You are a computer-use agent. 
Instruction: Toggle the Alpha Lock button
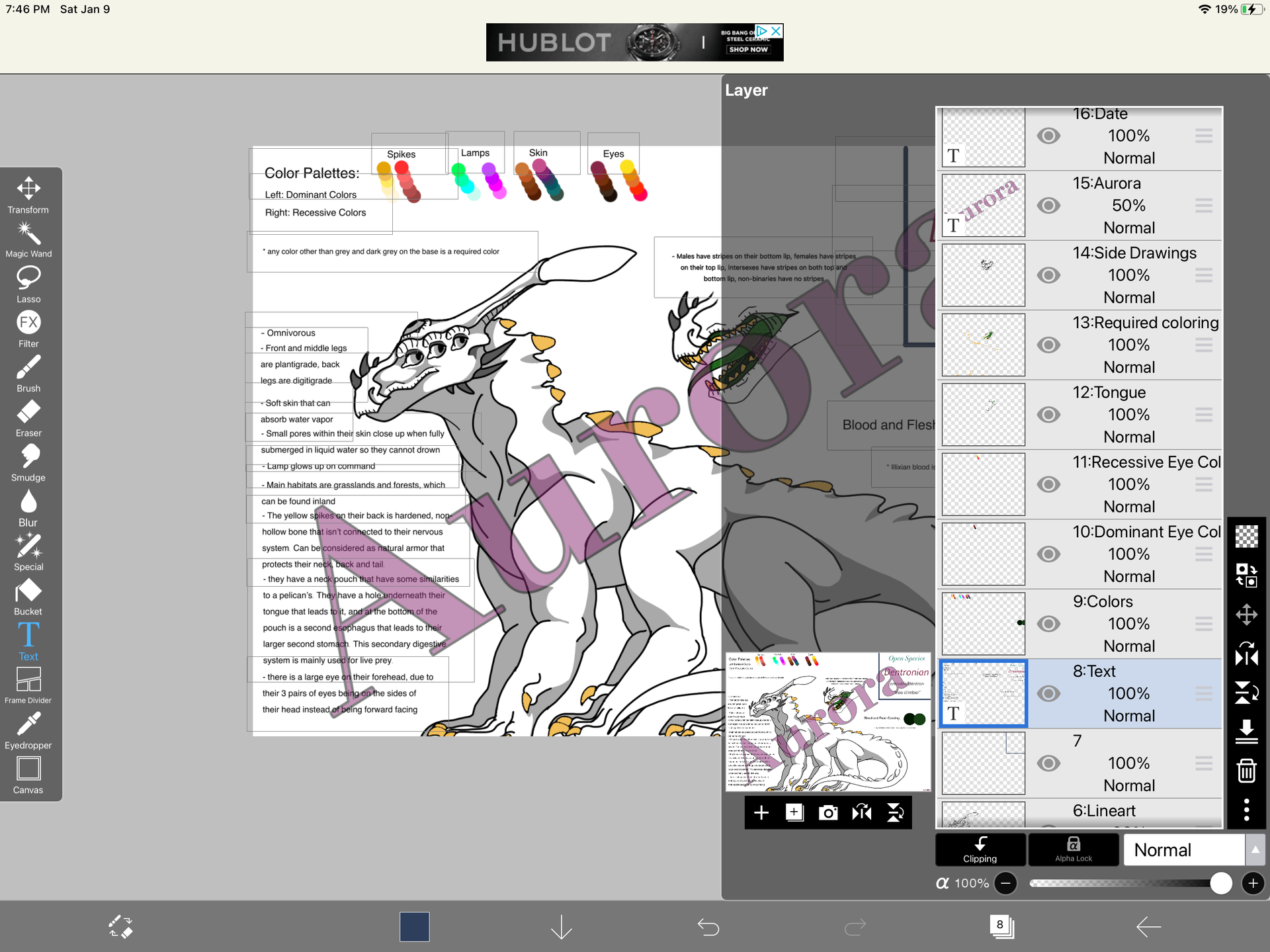(1074, 850)
